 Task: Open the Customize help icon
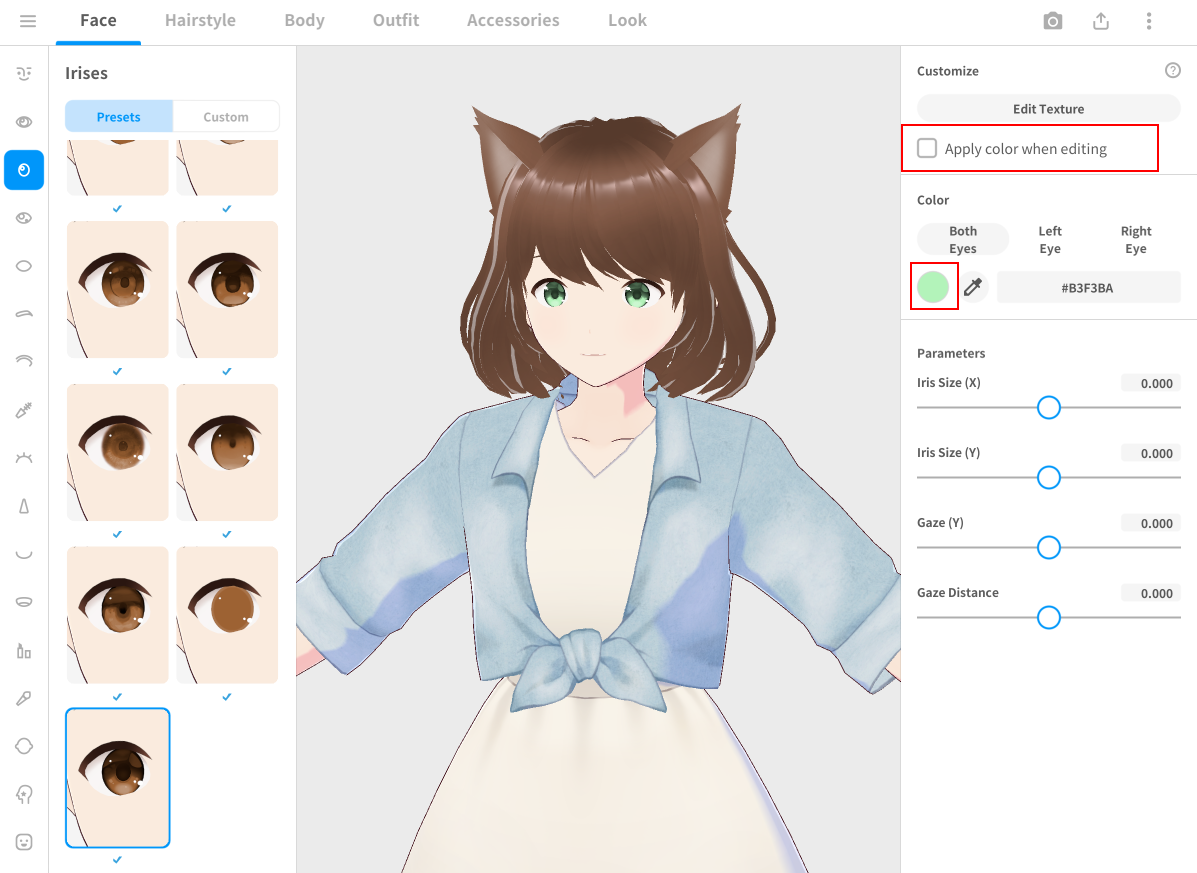pos(1173,71)
